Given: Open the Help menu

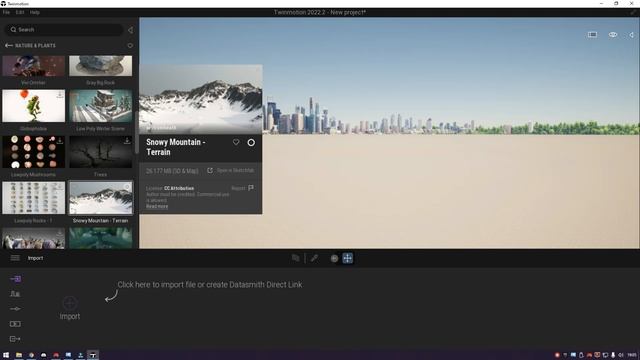Looking at the screenshot, I should [35, 12].
